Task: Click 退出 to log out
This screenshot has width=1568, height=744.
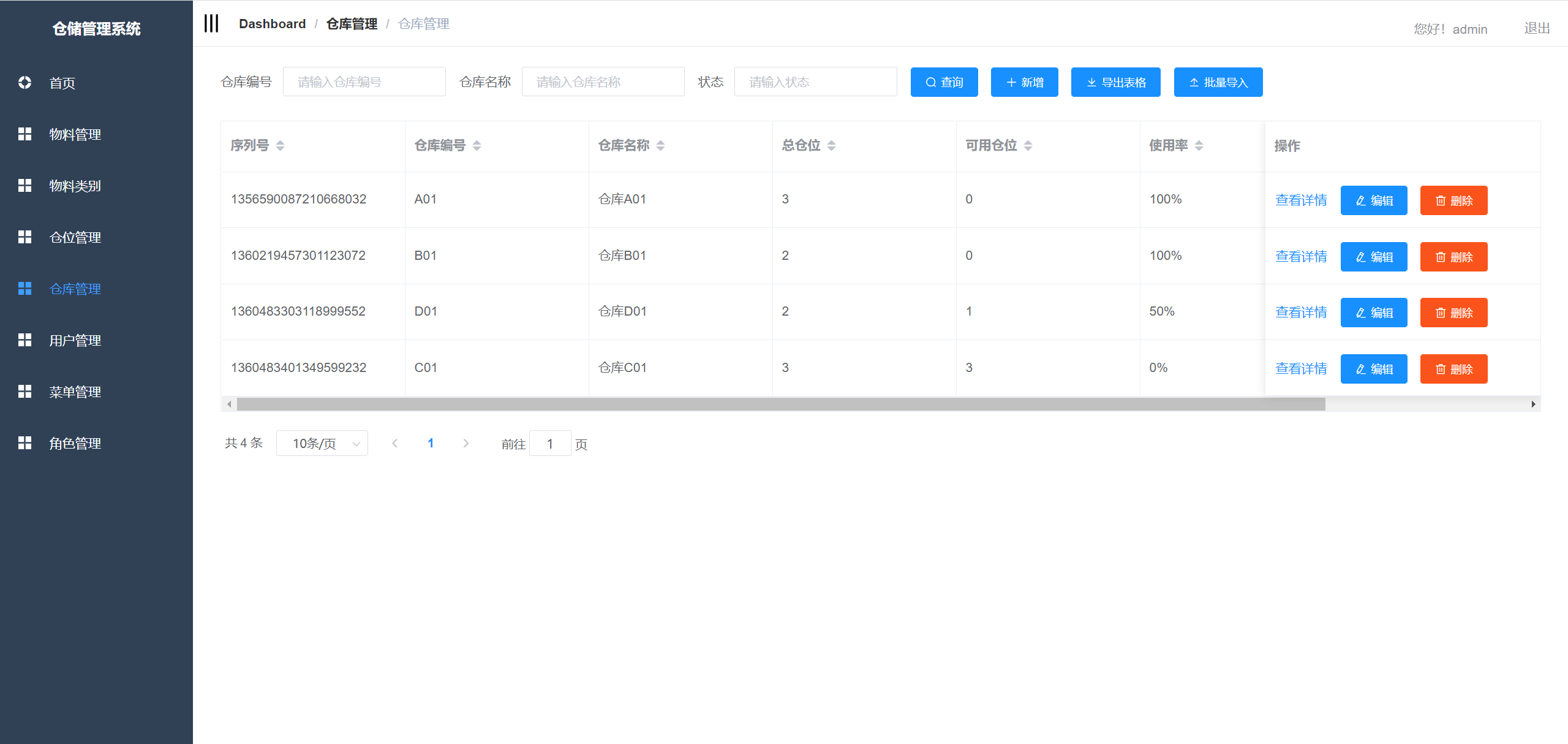Action: (x=1537, y=28)
